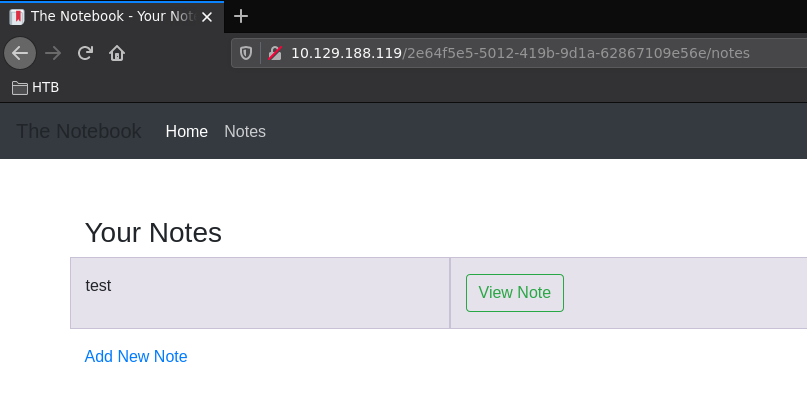Click the HTB bookmarks folder

[x=36, y=87]
